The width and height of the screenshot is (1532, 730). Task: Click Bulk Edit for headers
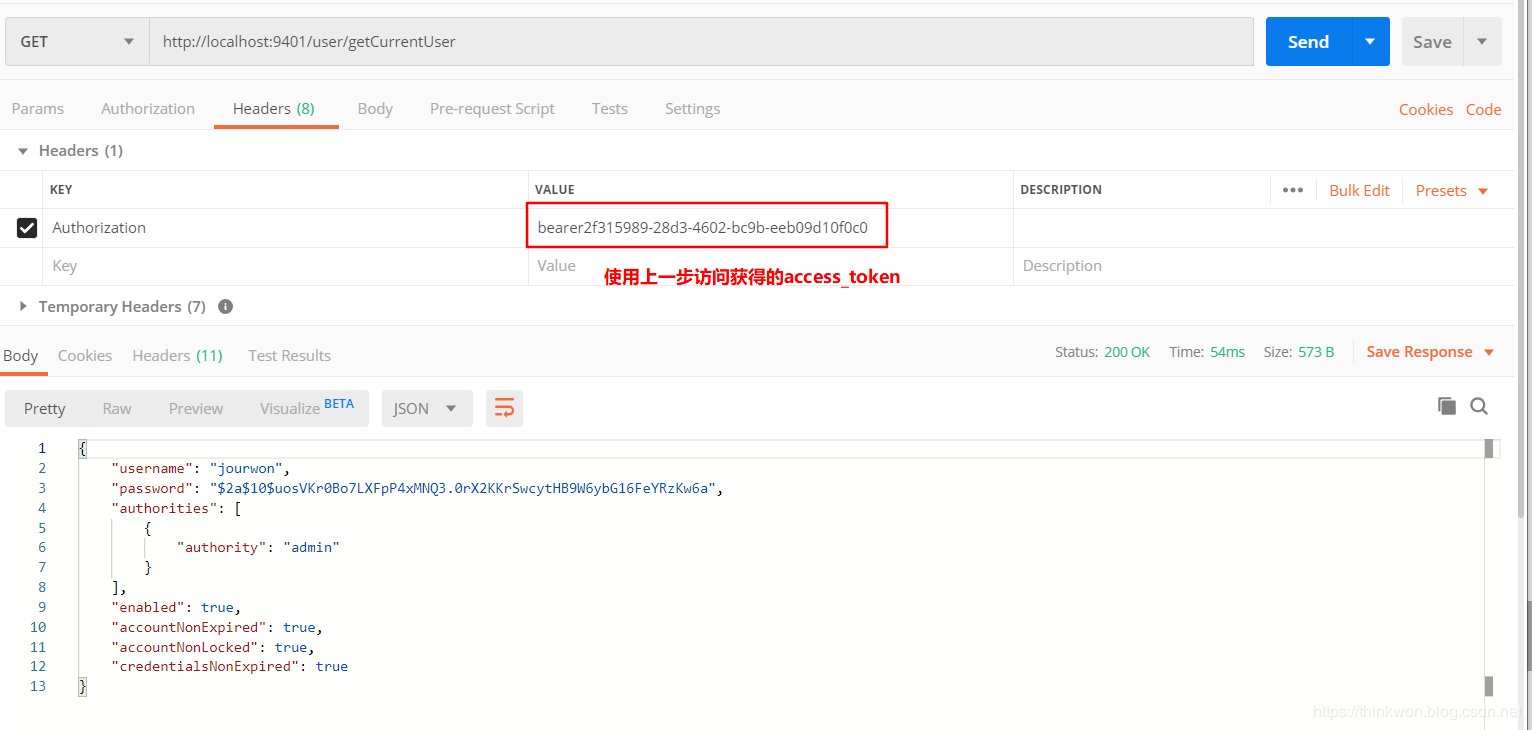(x=1359, y=190)
